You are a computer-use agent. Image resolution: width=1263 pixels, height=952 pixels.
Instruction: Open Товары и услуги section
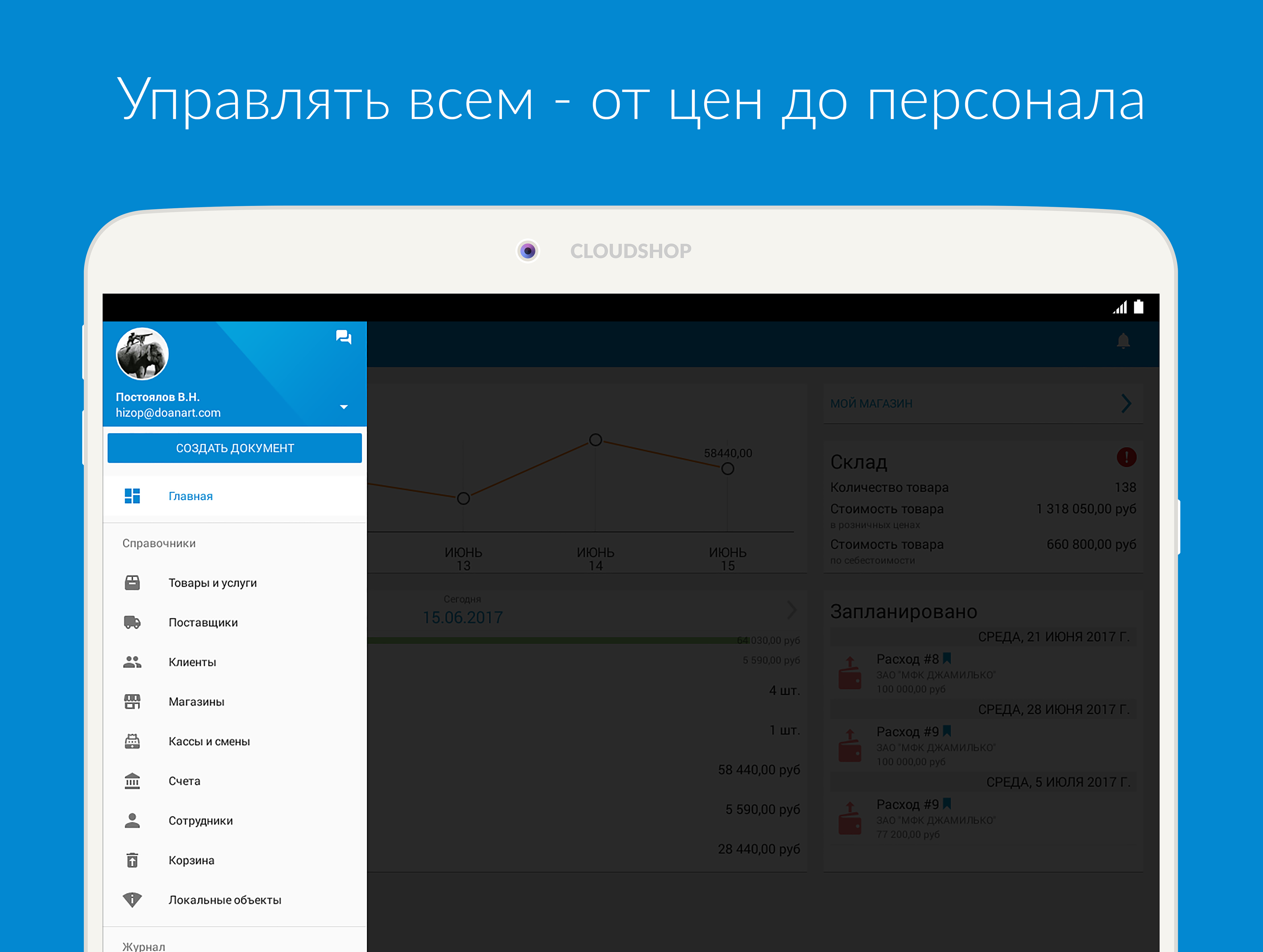tap(235, 583)
